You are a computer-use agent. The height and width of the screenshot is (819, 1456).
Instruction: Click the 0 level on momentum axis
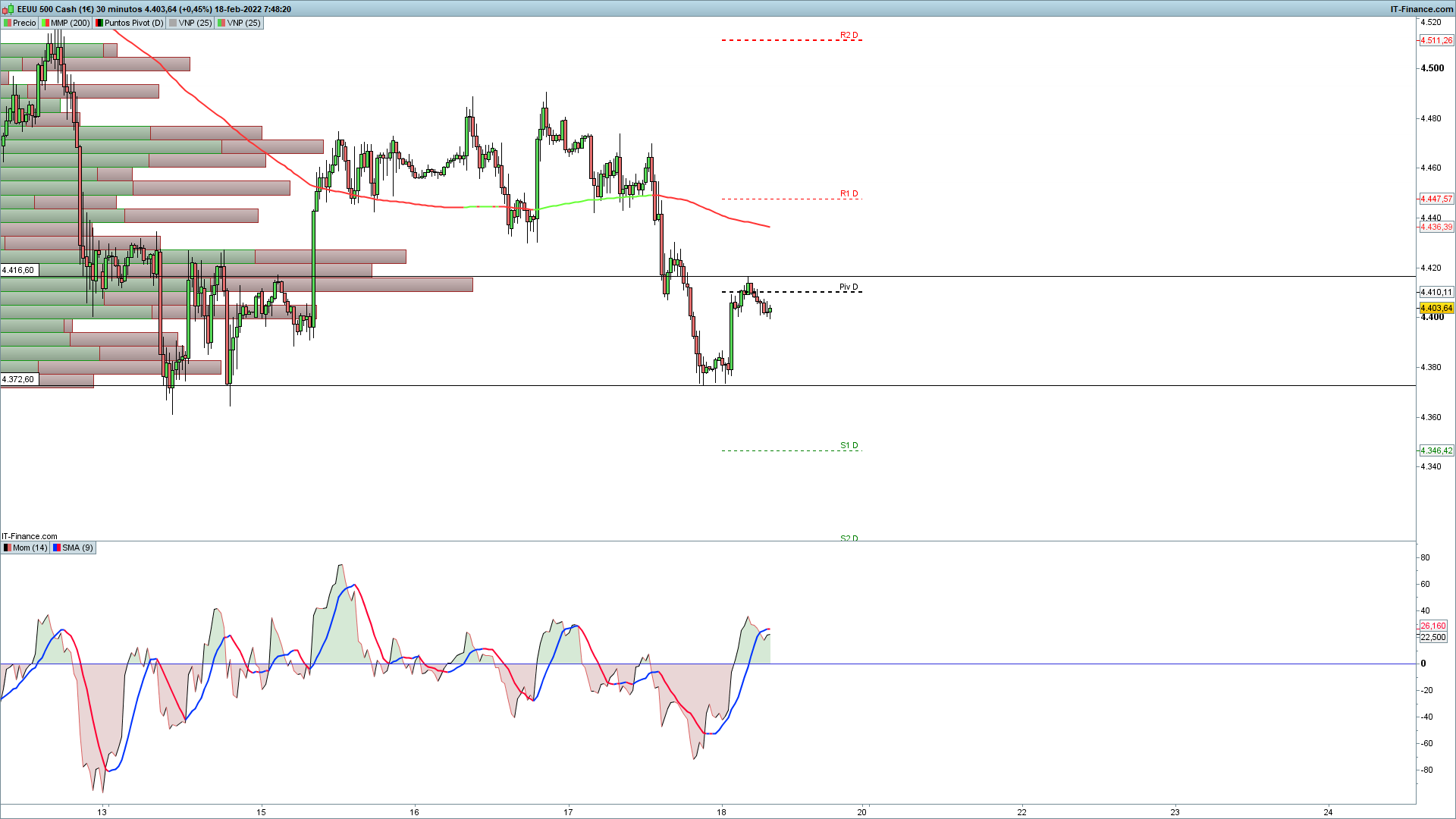pyautogui.click(x=1423, y=664)
